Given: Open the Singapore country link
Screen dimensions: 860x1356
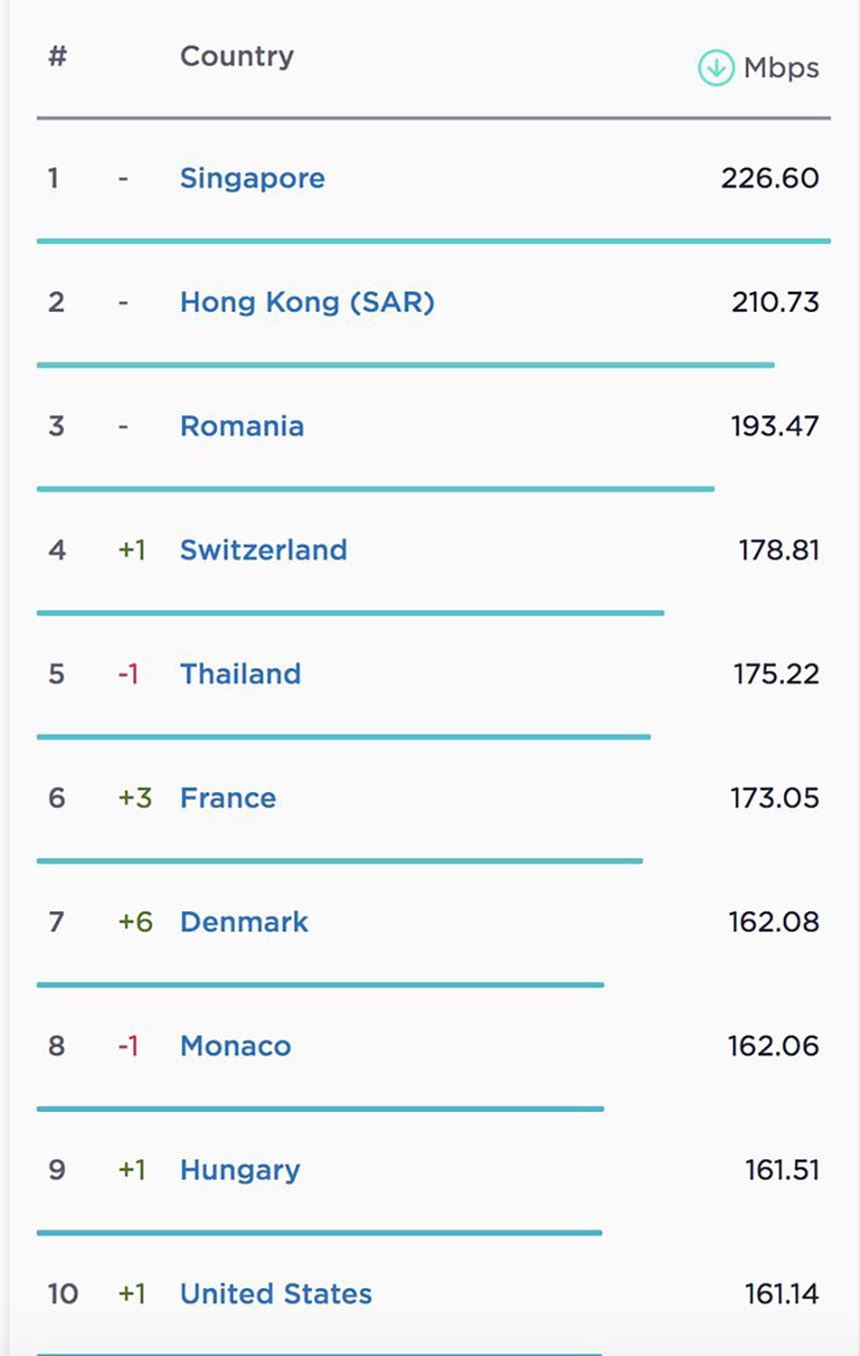Looking at the screenshot, I should [x=252, y=179].
